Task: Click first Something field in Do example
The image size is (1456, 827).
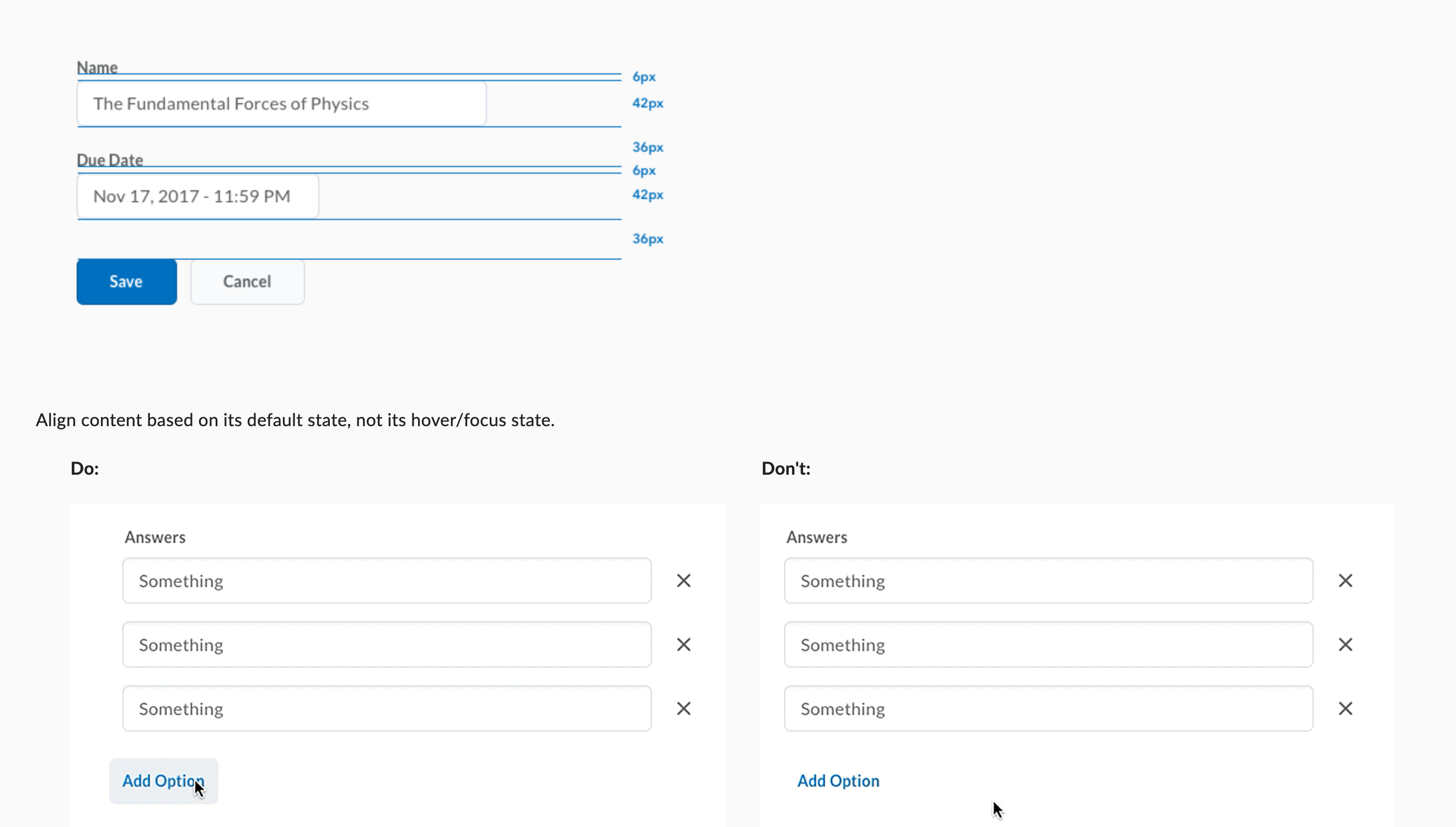Action: [387, 581]
